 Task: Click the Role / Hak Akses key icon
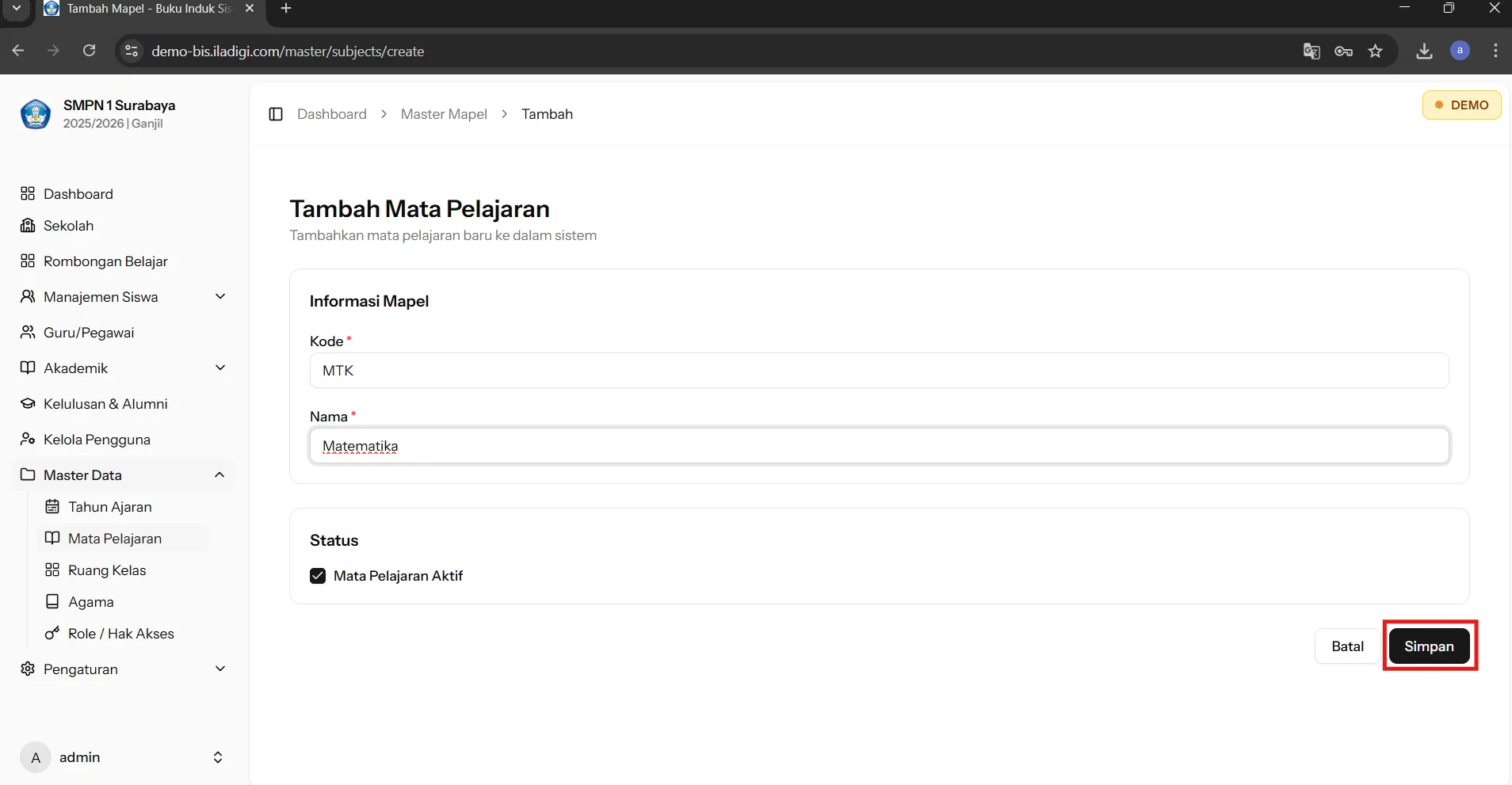pos(52,633)
